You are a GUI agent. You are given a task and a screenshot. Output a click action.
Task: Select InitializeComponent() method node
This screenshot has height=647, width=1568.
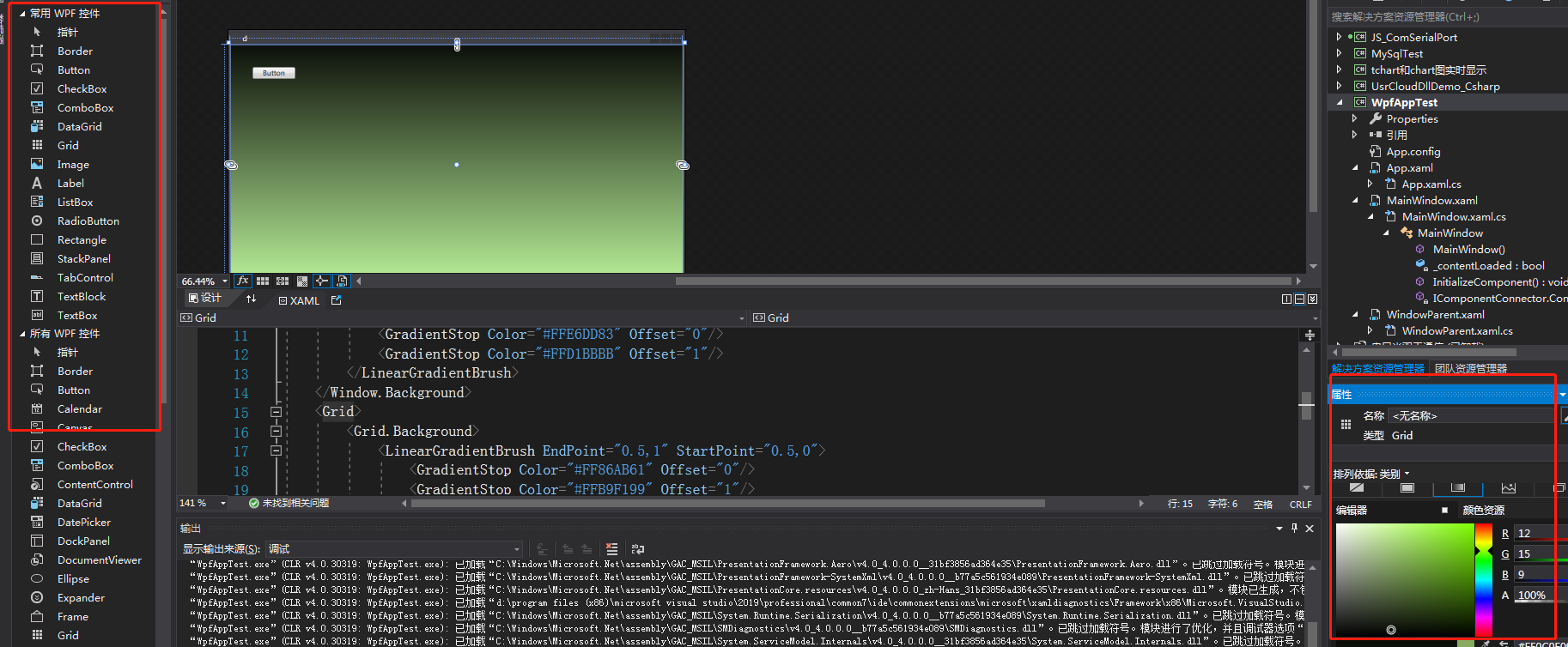1498,281
